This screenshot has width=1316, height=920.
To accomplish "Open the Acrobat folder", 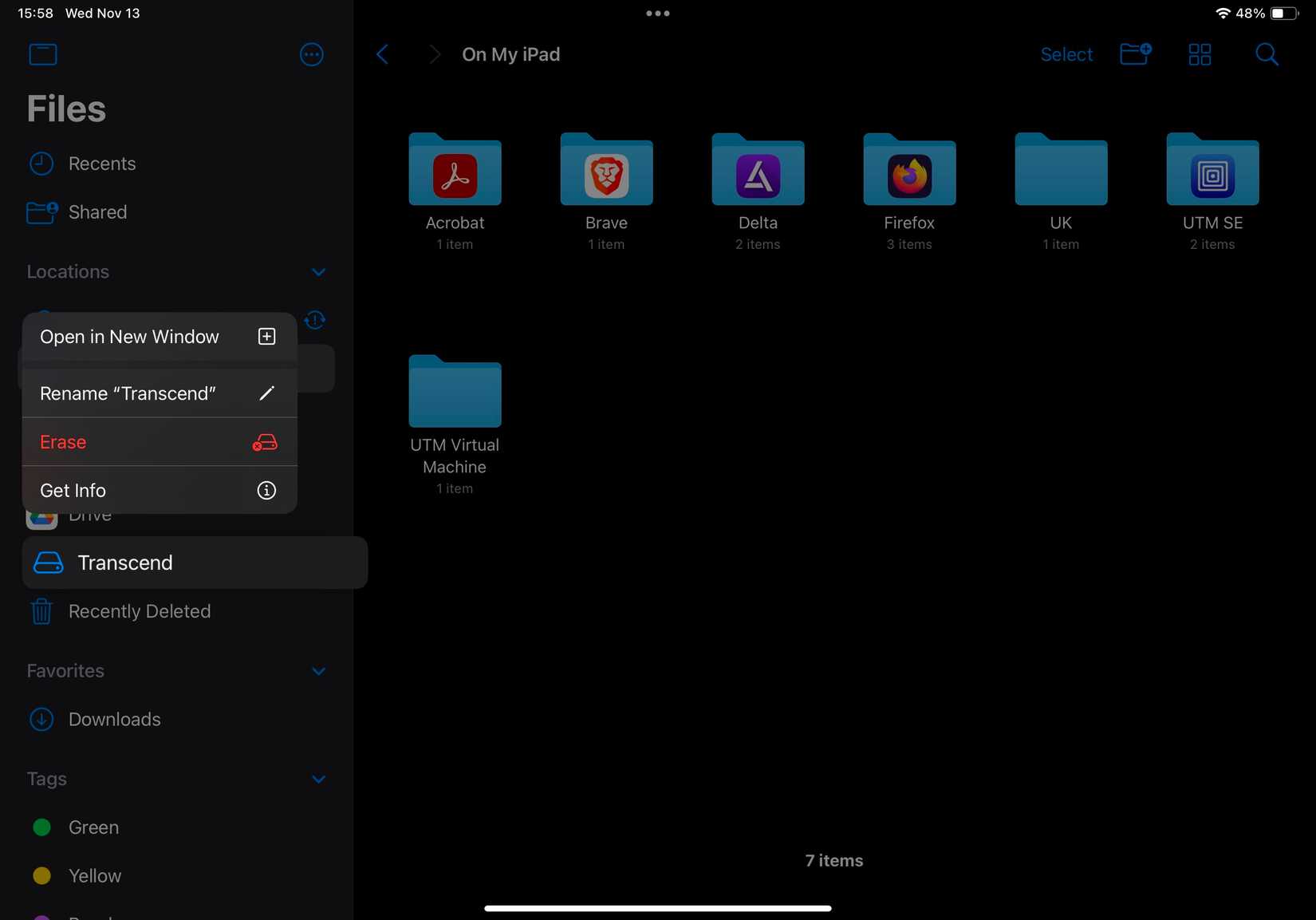I will tap(455, 192).
